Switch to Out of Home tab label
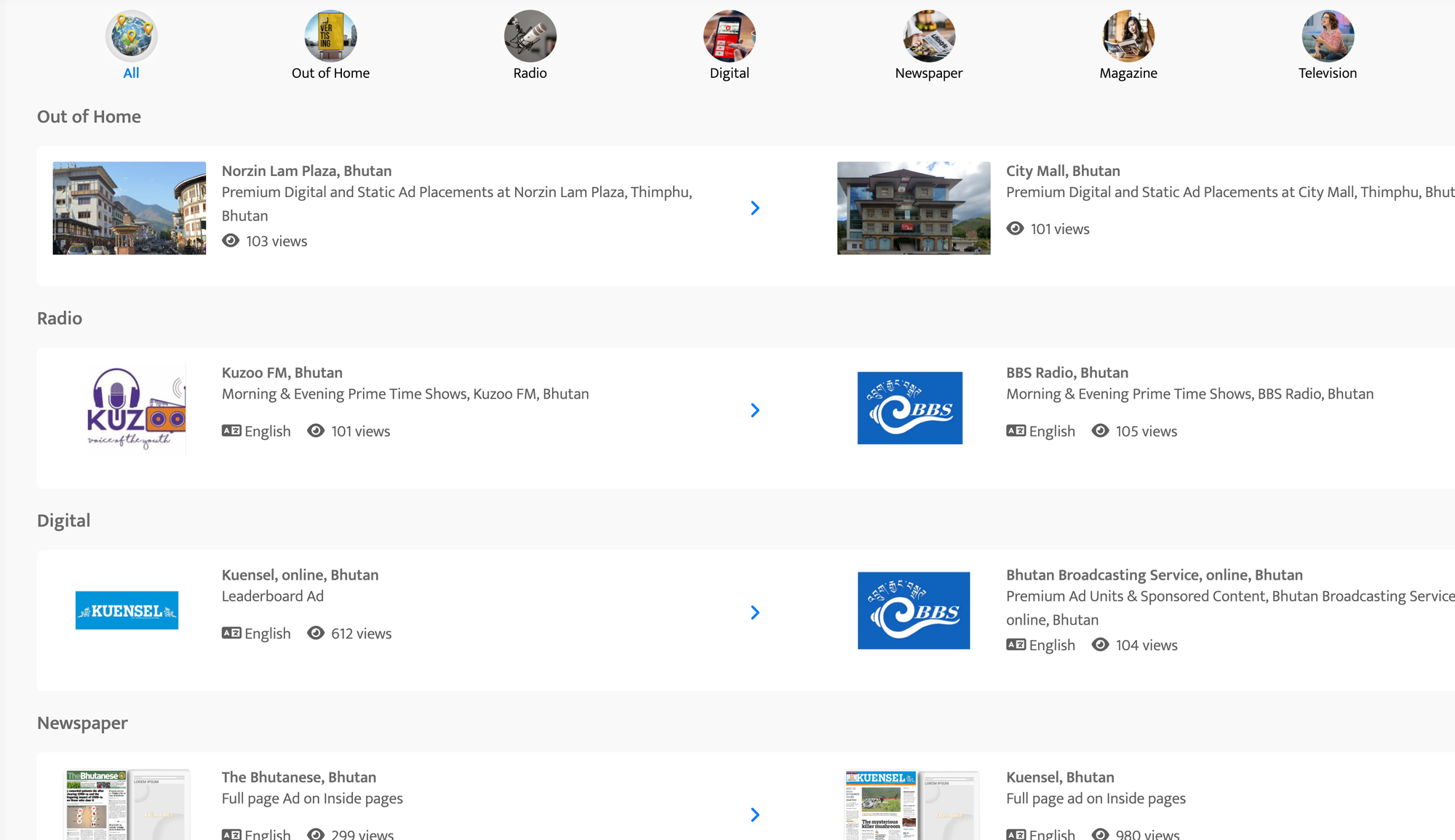The image size is (1455, 840). tap(330, 73)
